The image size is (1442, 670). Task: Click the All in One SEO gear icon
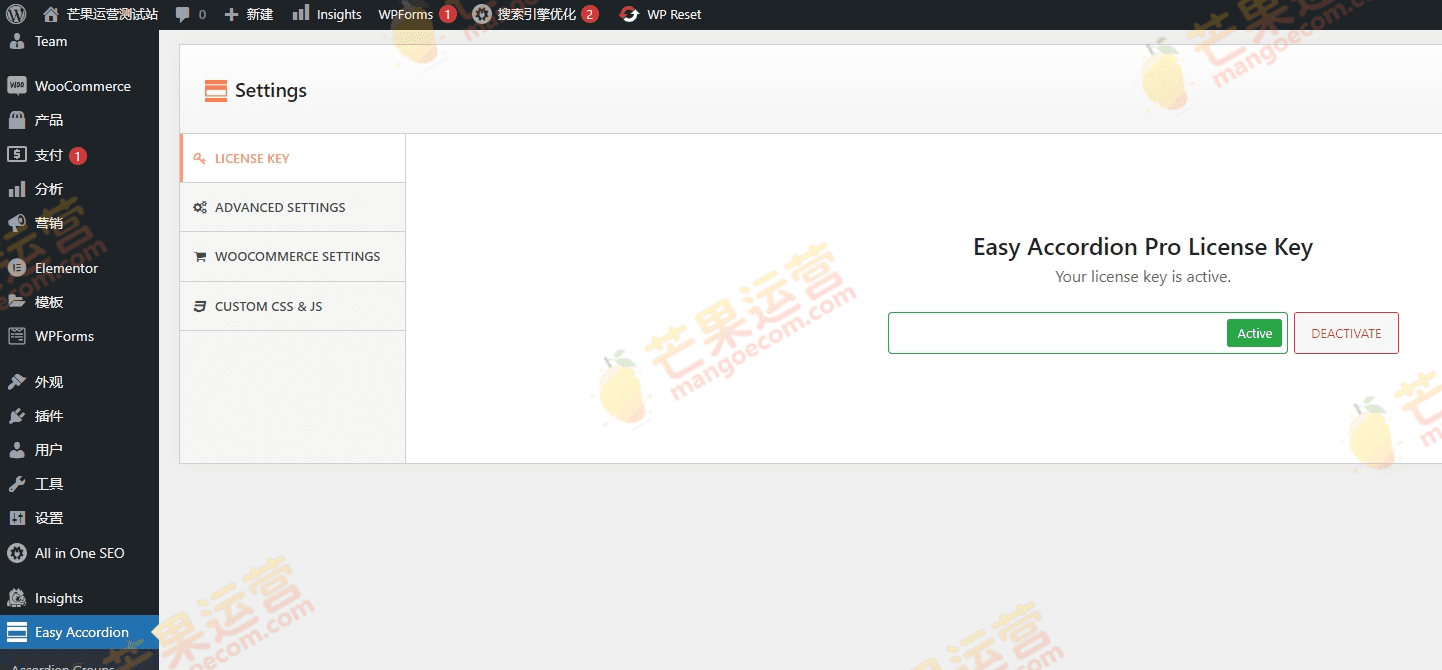pos(17,553)
